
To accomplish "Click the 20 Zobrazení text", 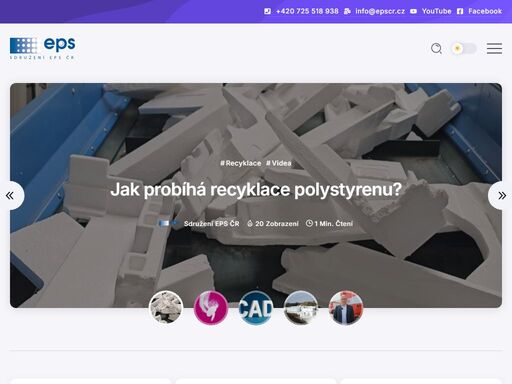I will (x=277, y=224).
